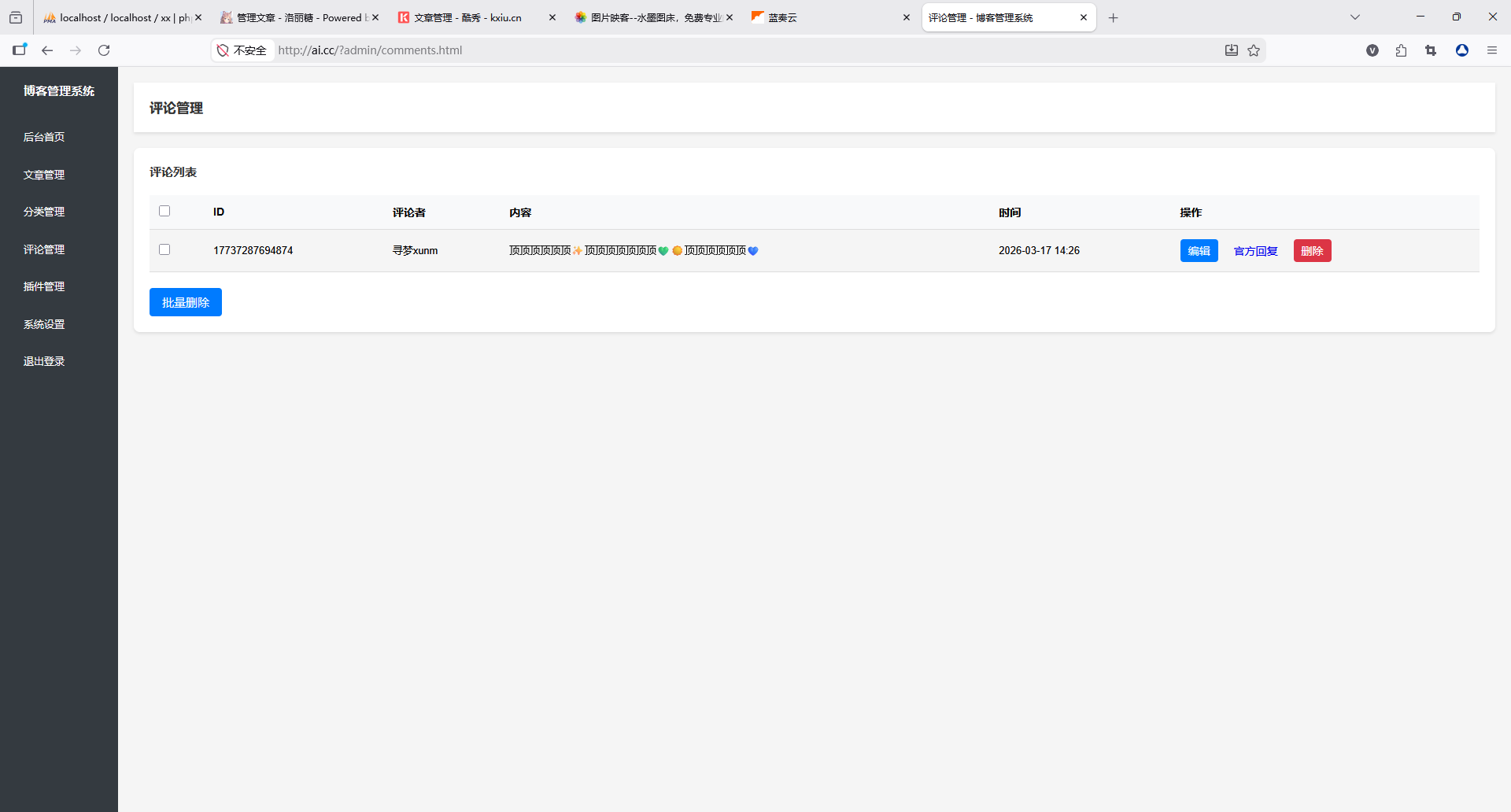The height and width of the screenshot is (812, 1511).
Task: Expand the tab list dropdown chevron
Action: (x=1354, y=17)
